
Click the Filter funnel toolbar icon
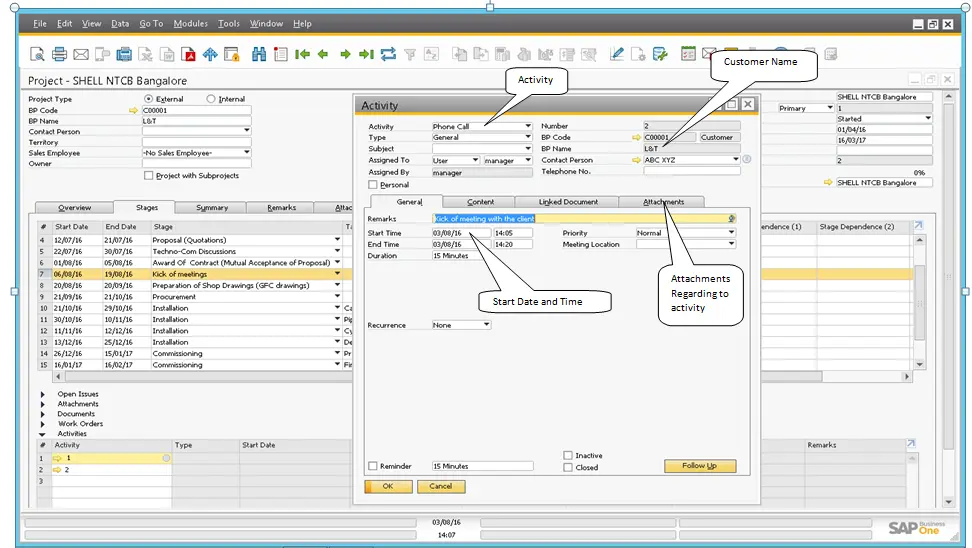click(x=410, y=55)
